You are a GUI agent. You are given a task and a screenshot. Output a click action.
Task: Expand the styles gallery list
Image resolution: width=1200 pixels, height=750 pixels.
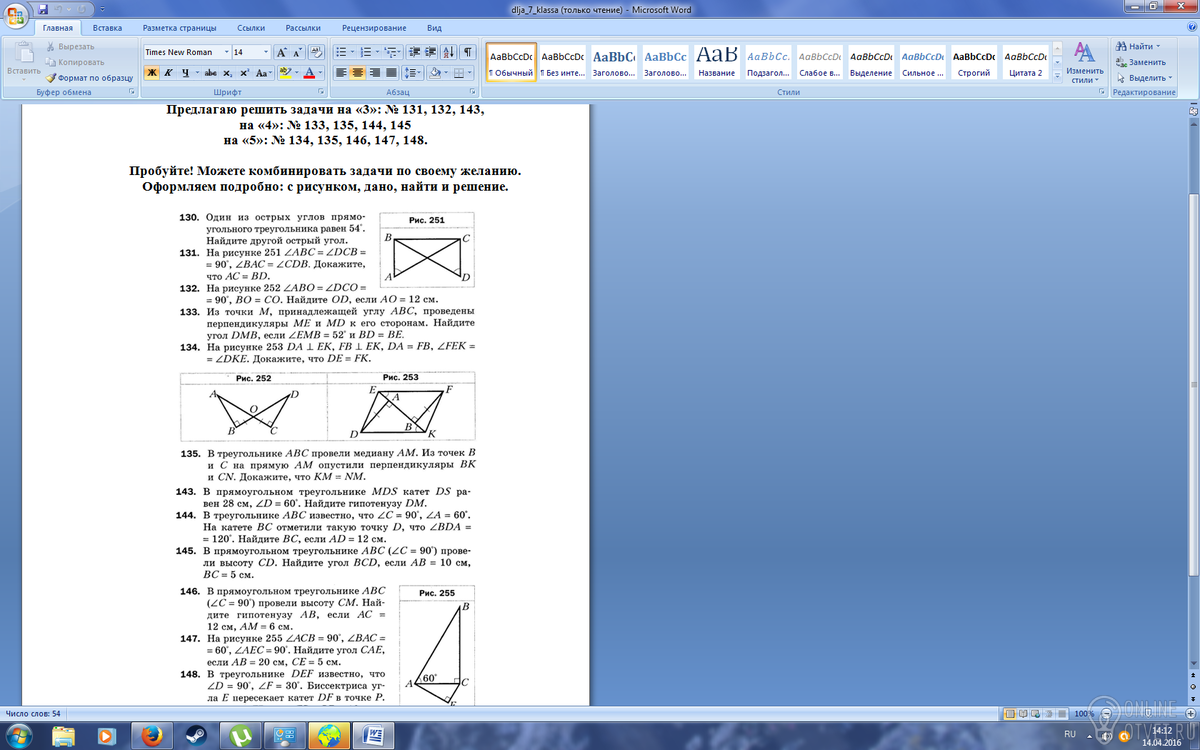tap(1055, 75)
